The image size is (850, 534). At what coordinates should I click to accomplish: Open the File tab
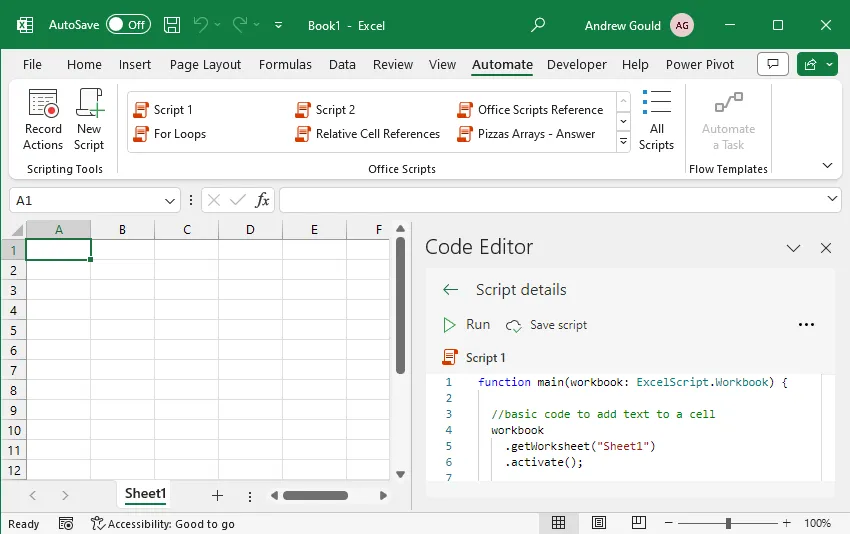point(32,65)
